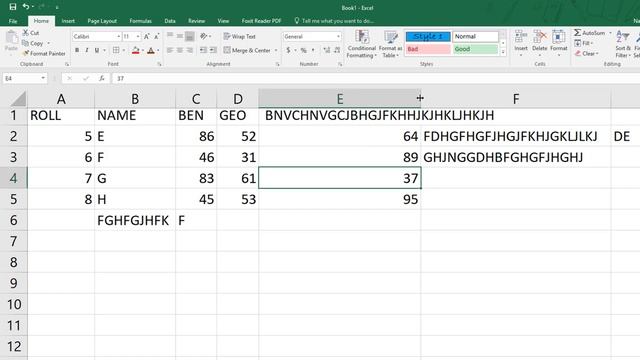Screen dimensions: 640x360
Task: Toggle Bottom Align button
Action: [x=189, y=36]
